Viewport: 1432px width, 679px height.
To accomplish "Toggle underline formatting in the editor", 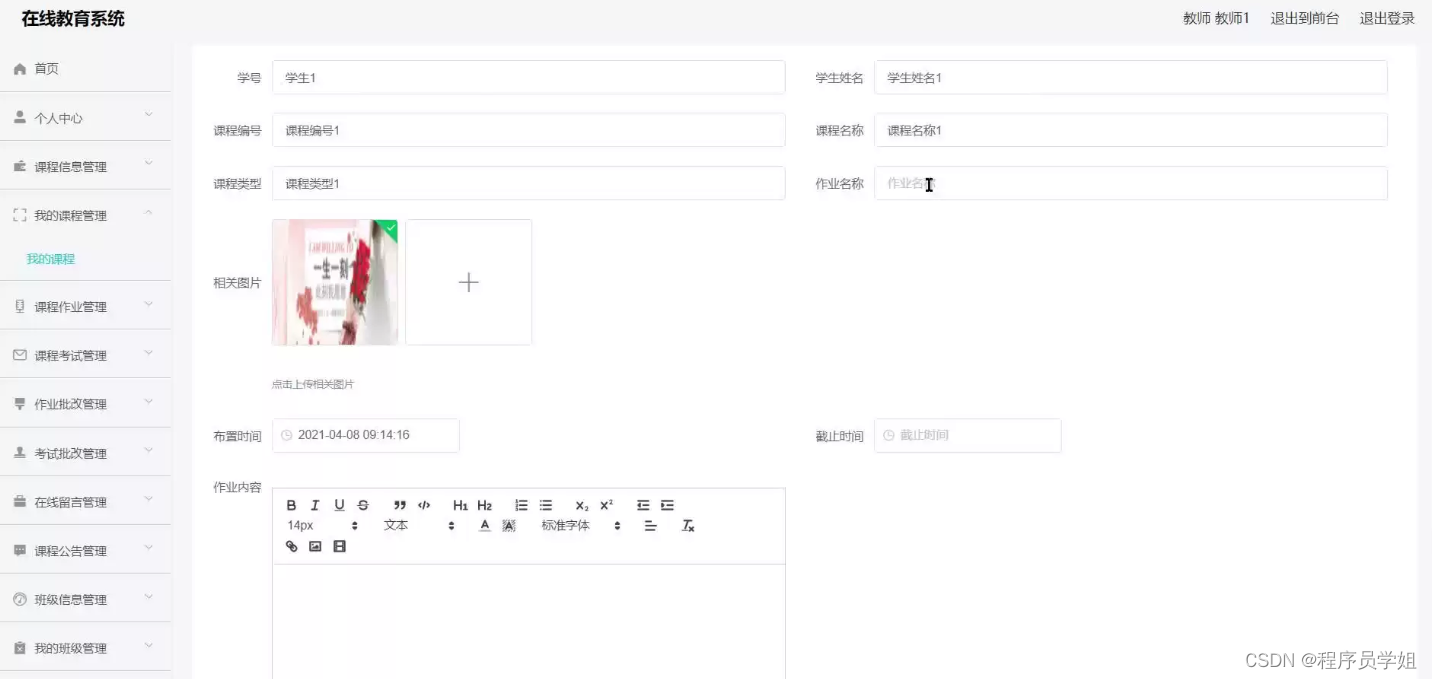I will 340,505.
